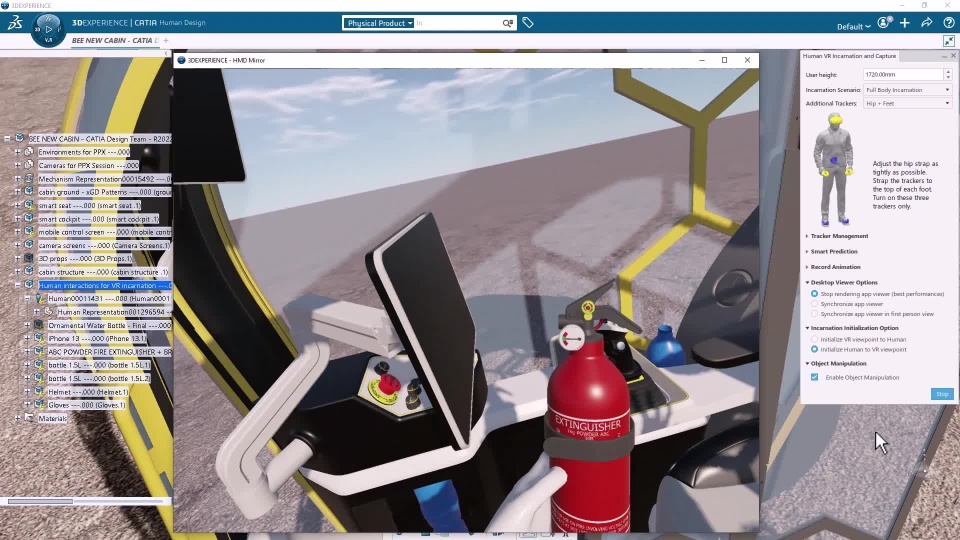Image resolution: width=960 pixels, height=540 pixels.
Task: Minimize the Human VR Incarnation panel
Action: click(943, 56)
